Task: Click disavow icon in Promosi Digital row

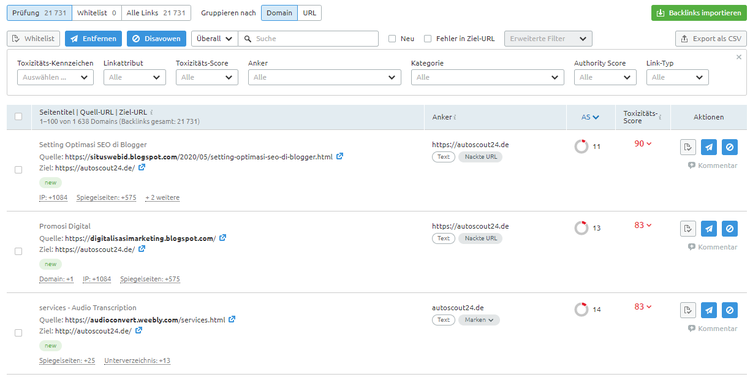Action: [x=729, y=229]
